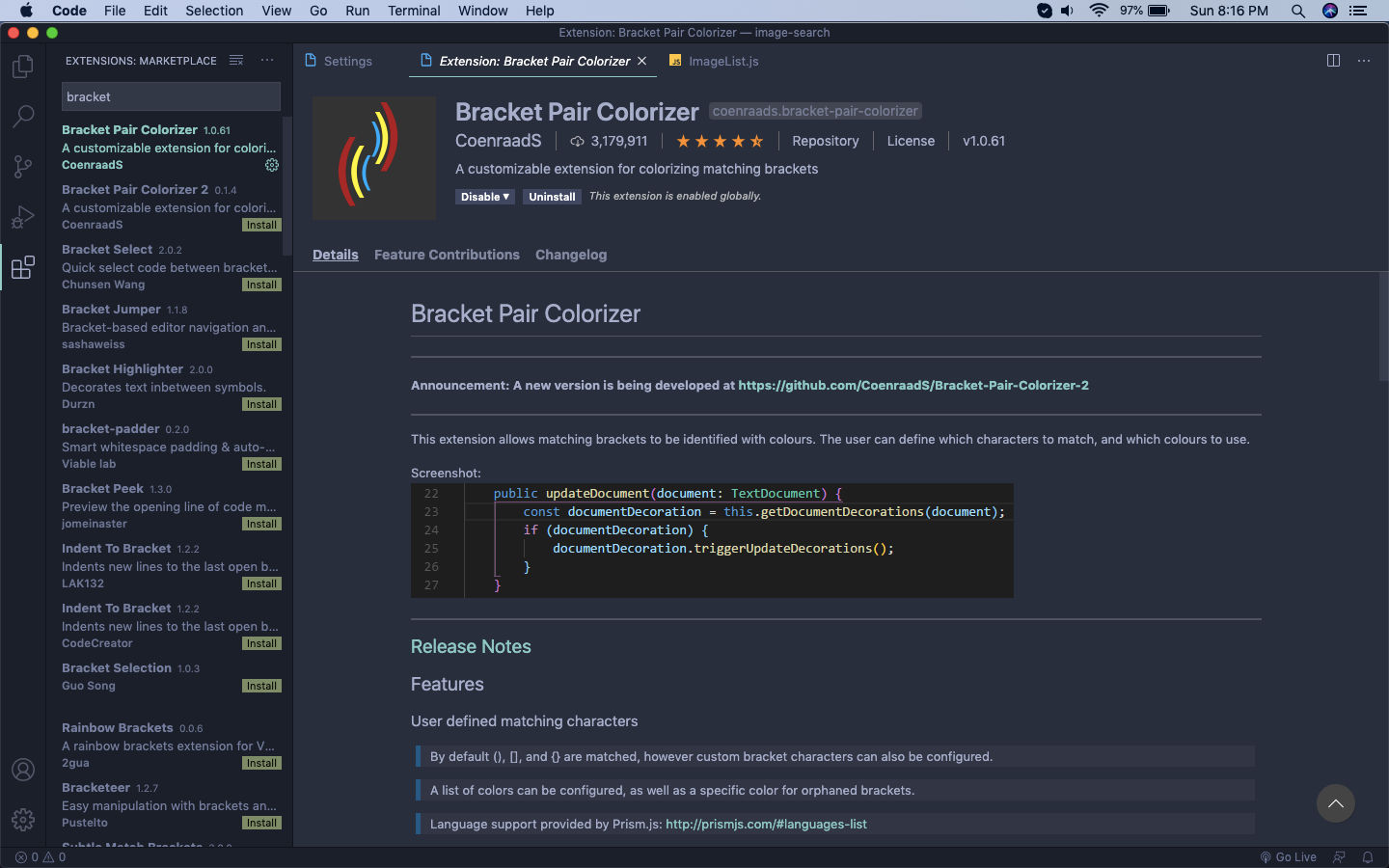Open the Repository link

[825, 141]
